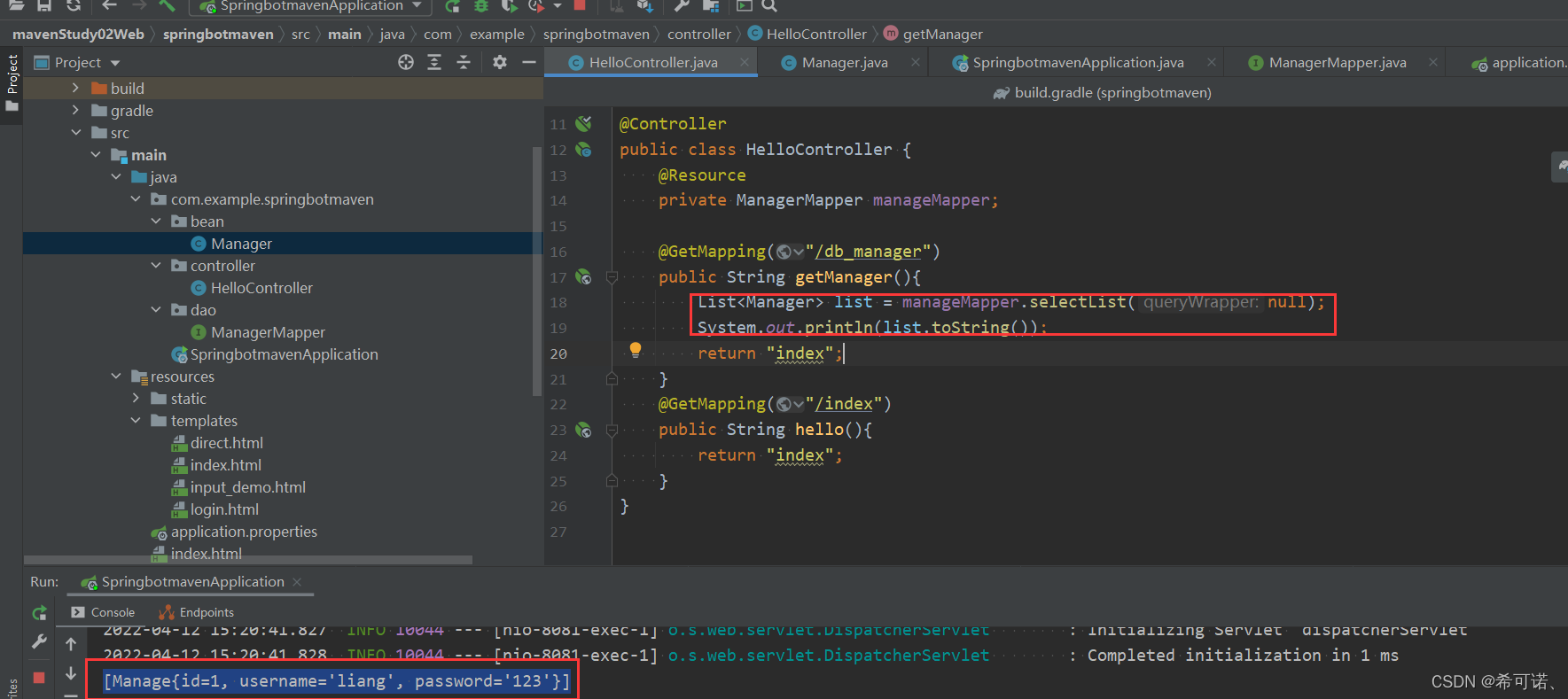Stop the application with the red square in top toolbar

580,5
